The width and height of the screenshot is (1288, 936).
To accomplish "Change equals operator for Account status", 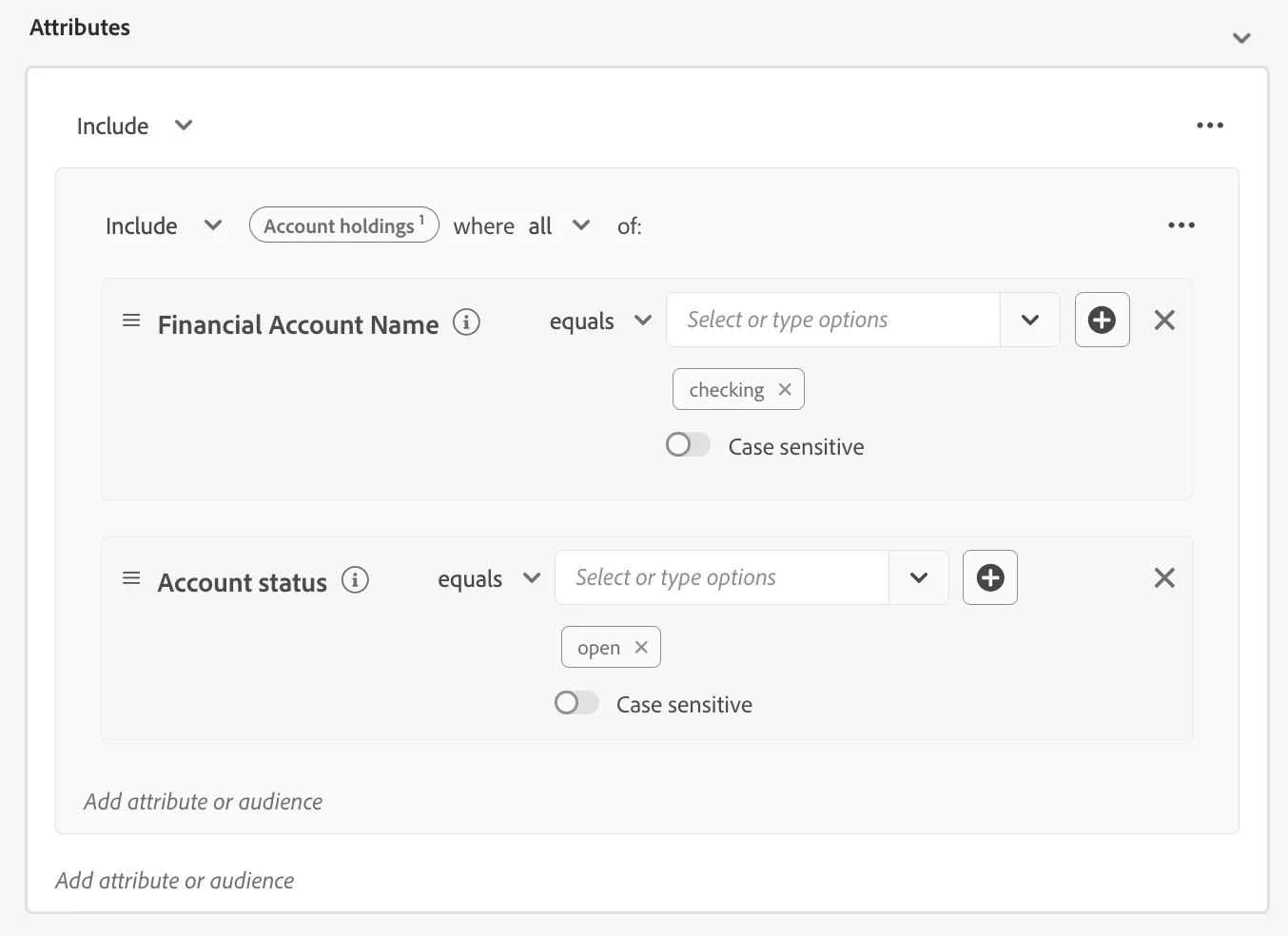I will (x=489, y=579).
